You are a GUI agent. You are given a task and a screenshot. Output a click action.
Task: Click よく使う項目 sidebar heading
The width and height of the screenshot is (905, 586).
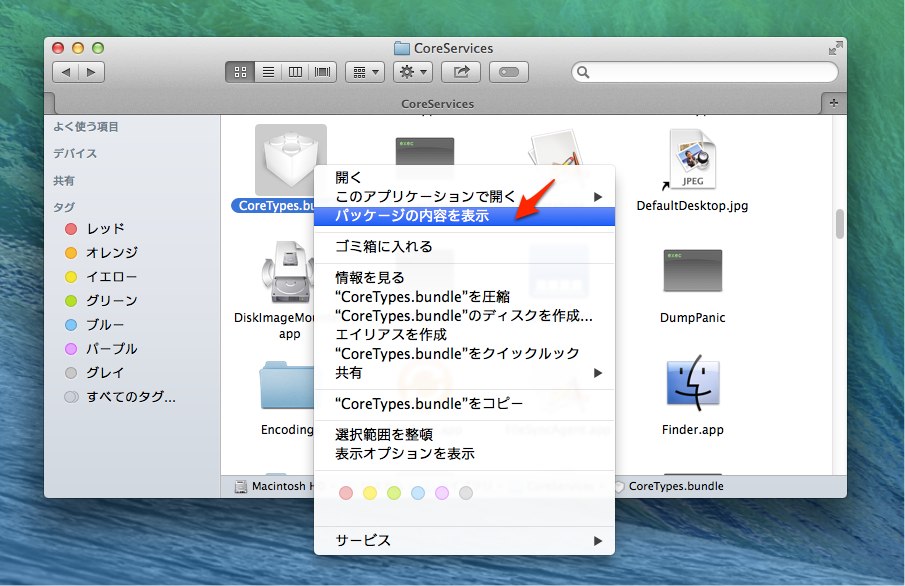86,126
